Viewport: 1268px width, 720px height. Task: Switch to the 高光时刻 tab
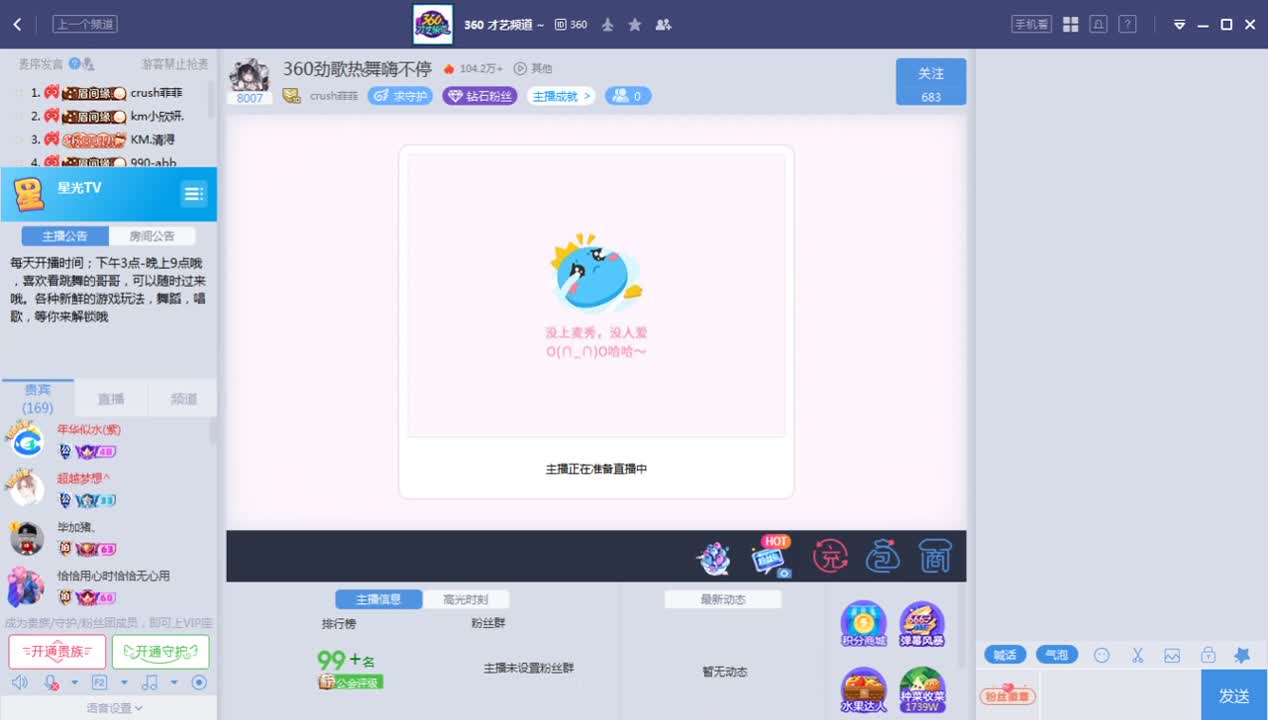(x=466, y=598)
